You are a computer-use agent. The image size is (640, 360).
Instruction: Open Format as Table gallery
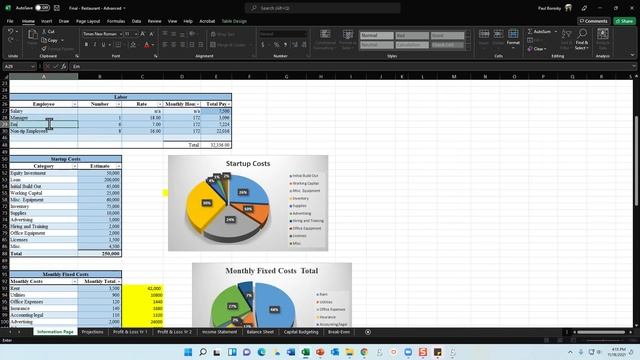[348, 40]
